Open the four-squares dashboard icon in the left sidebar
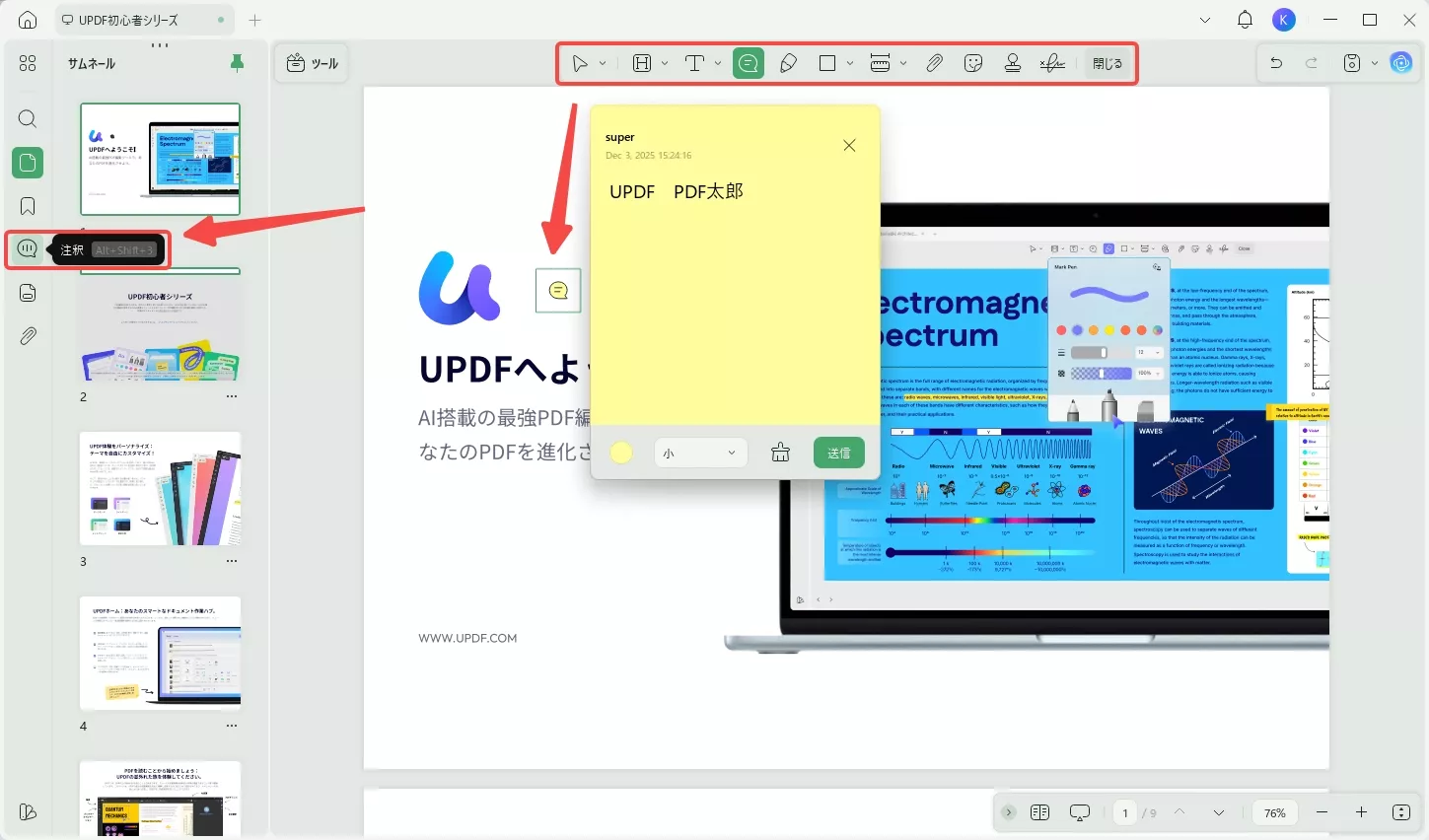This screenshot has height=840, width=1429. click(x=28, y=63)
